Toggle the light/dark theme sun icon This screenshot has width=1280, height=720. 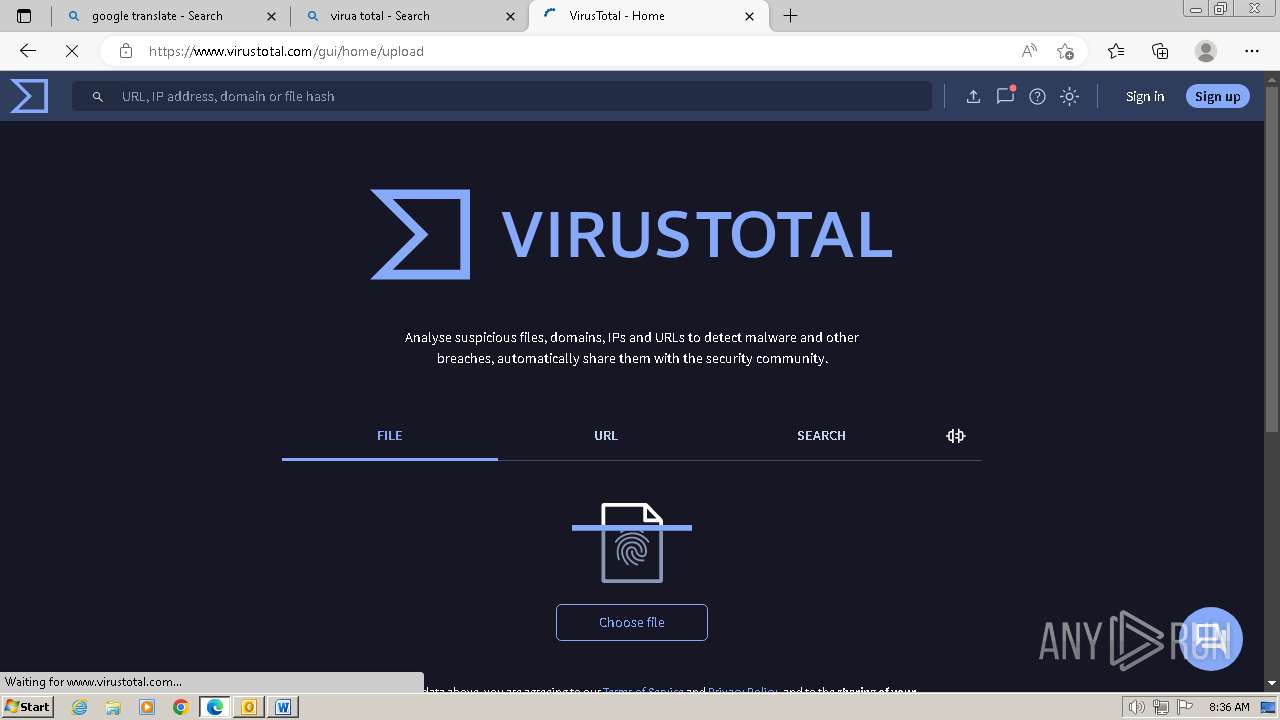pyautogui.click(x=1069, y=96)
